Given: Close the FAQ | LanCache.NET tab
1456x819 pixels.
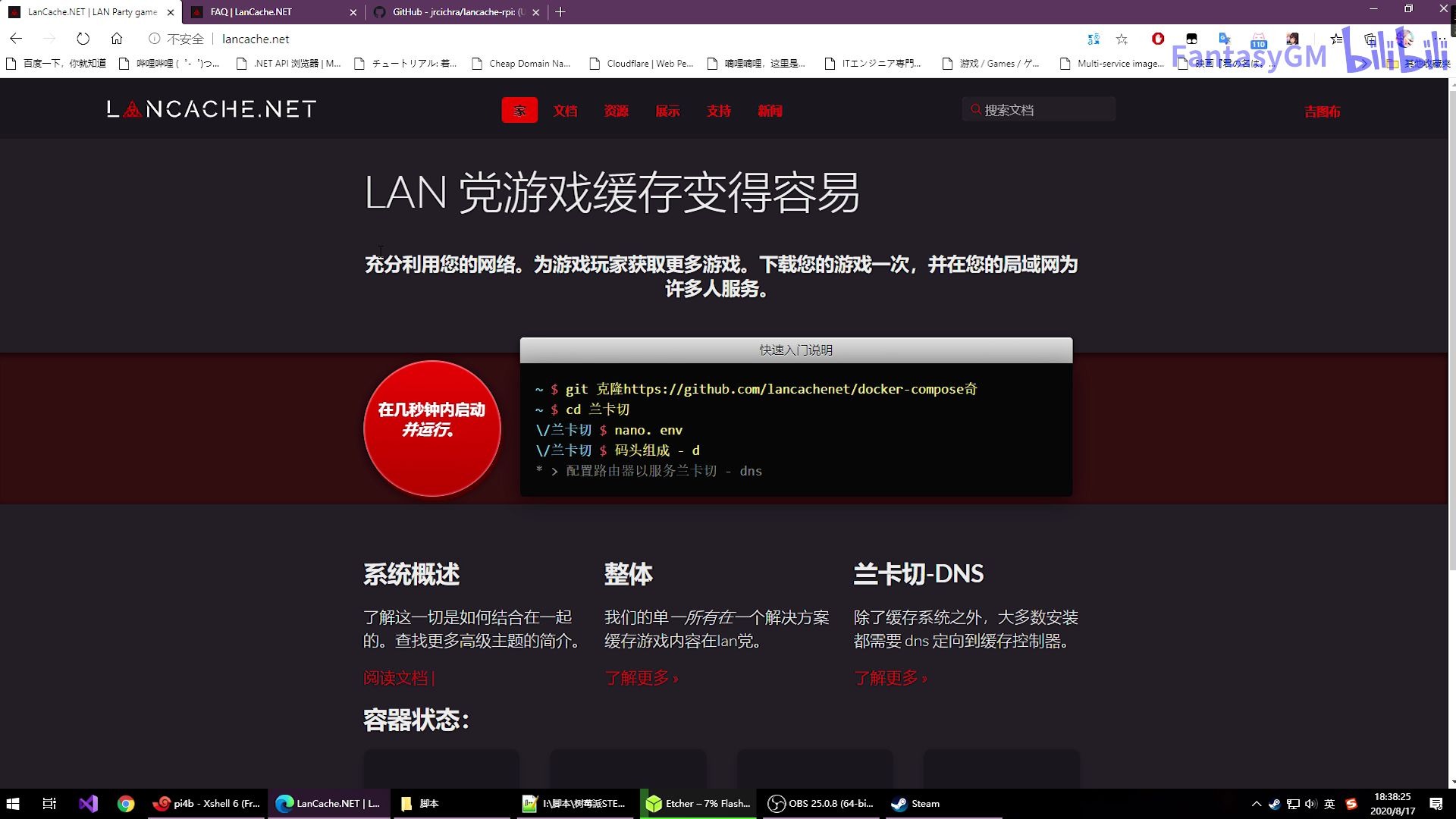Looking at the screenshot, I should pos(353,12).
